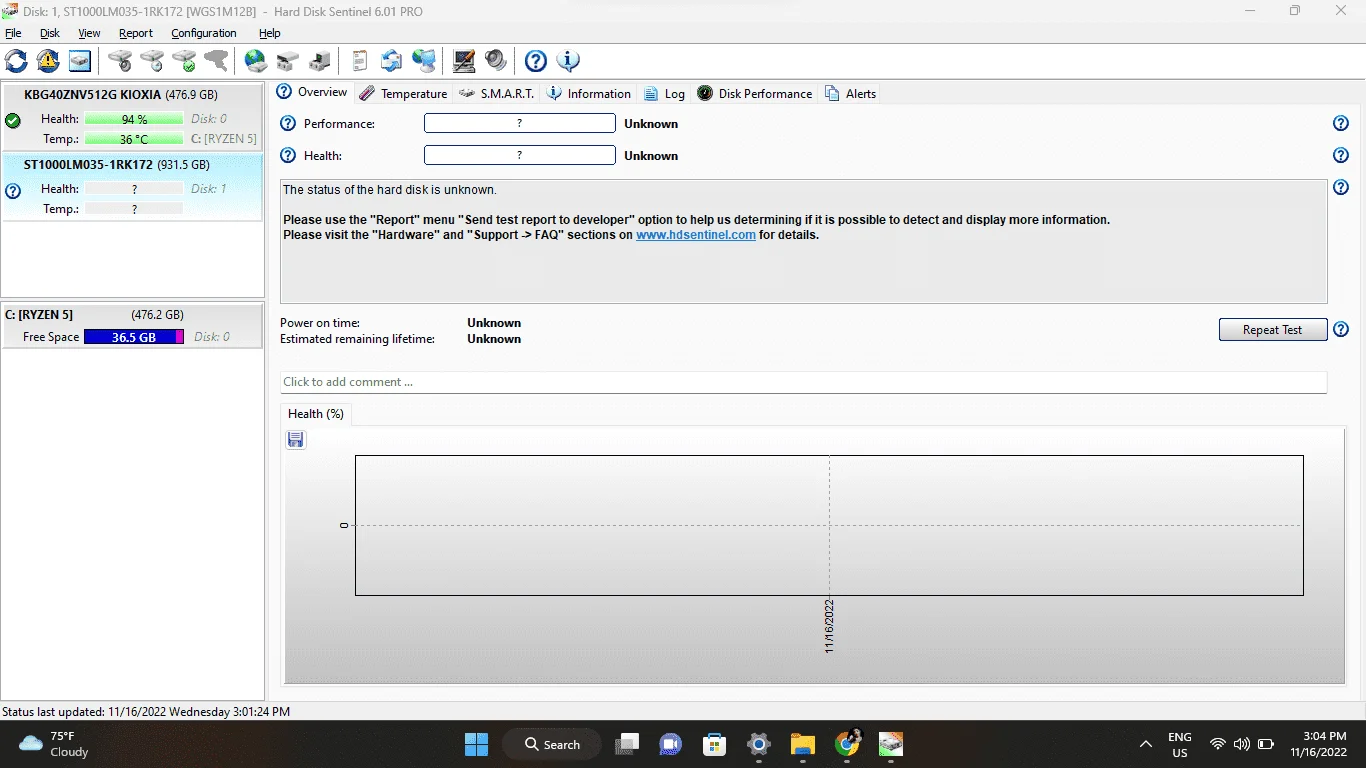Click the 'Estimated remaining lifetime:' label
1366x768 pixels.
[x=358, y=339]
